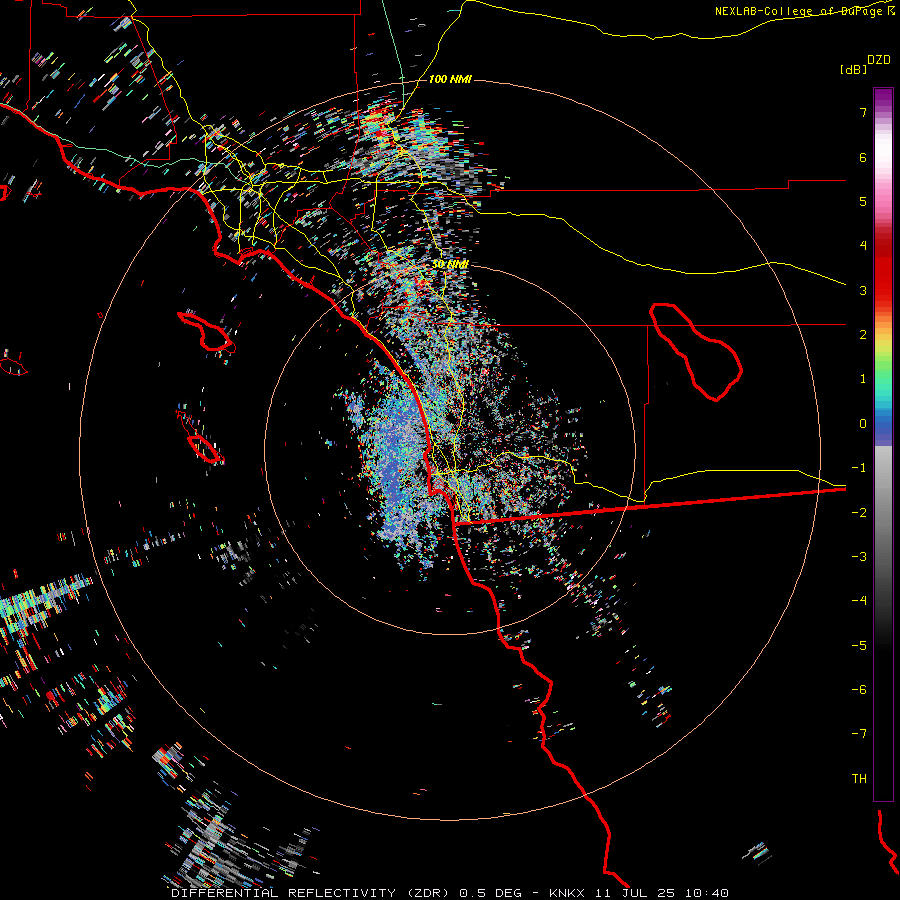Click the scale value 3 on legend

point(863,290)
